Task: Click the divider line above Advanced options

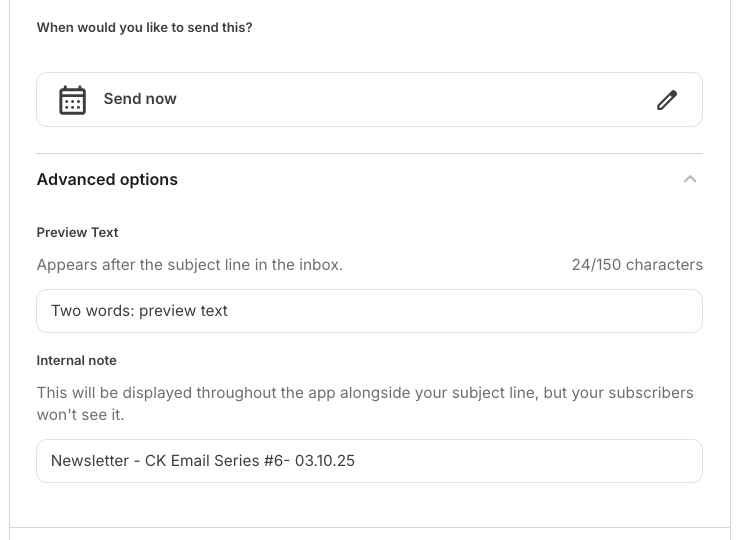Action: click(370, 153)
